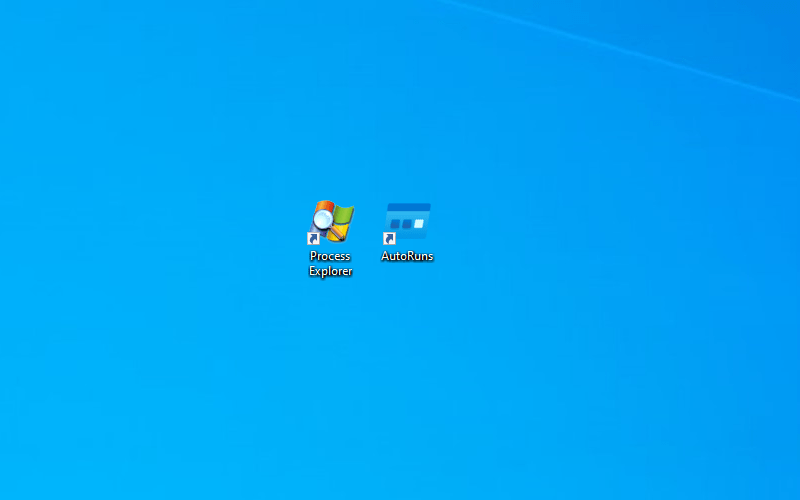Select the Process Explorer desktop shortcut icon
This screenshot has height=500, width=800.
331,222
